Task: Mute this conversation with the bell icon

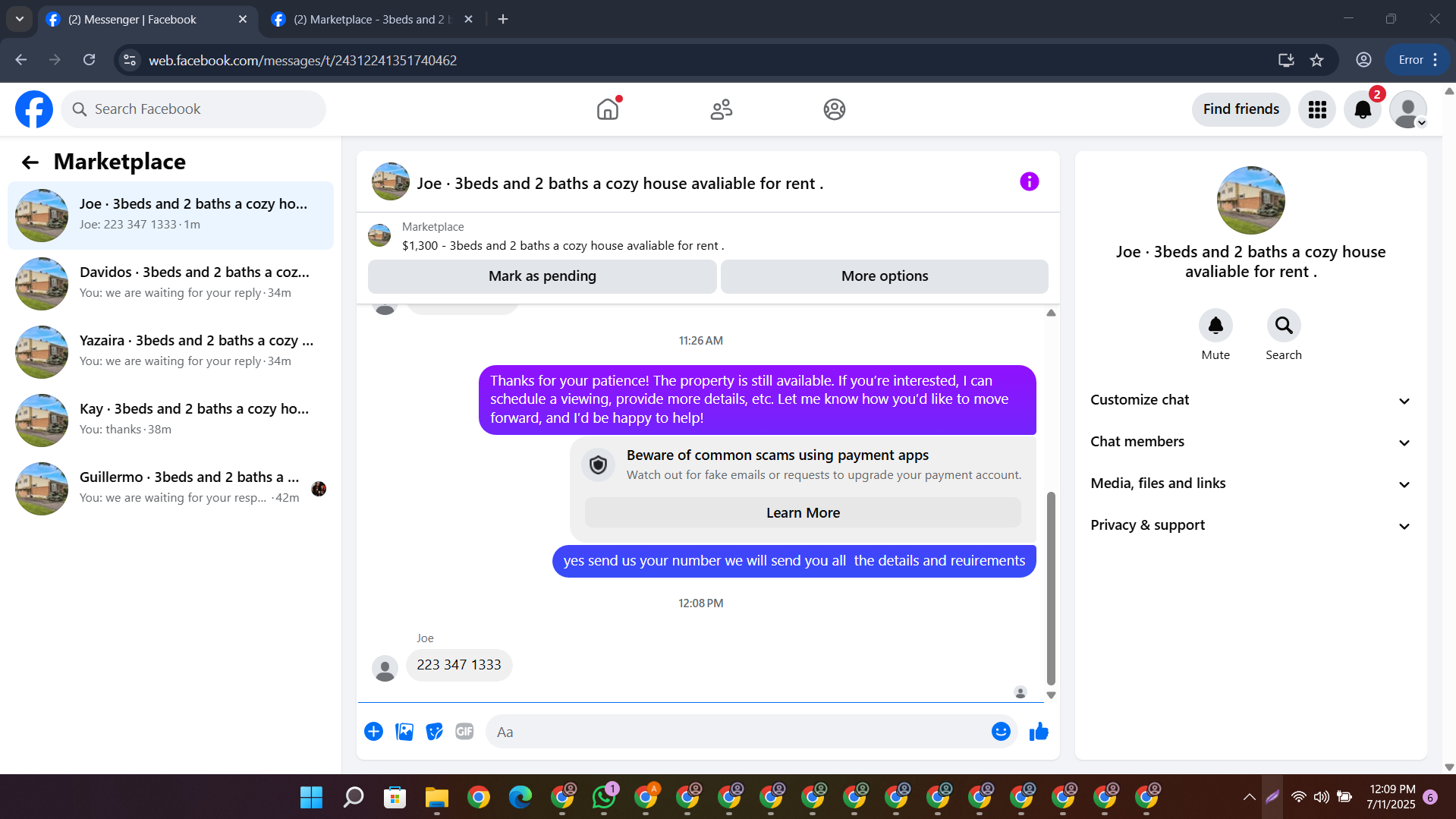Action: pyautogui.click(x=1215, y=326)
